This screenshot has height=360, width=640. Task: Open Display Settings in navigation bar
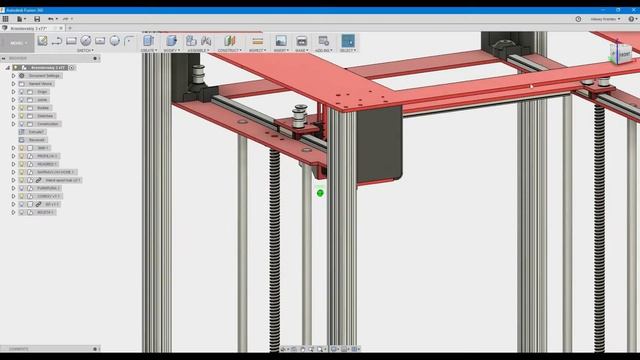[x=335, y=349]
